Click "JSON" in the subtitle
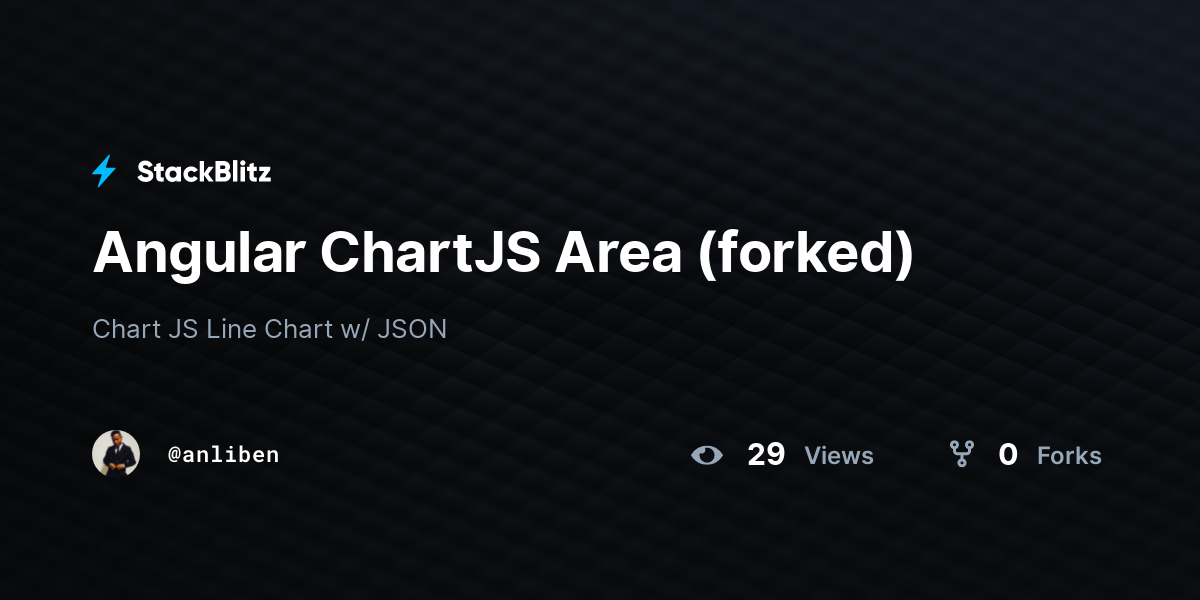Image resolution: width=1200 pixels, height=600 pixels. pyautogui.click(x=412, y=329)
